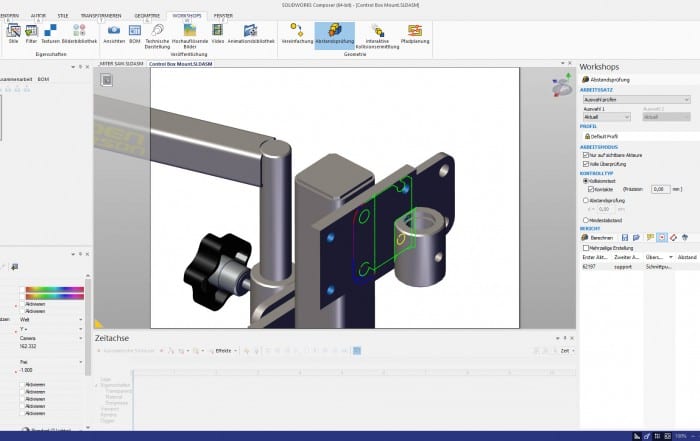Click the Präzision value input field
700x441 pixels.
coord(660,189)
